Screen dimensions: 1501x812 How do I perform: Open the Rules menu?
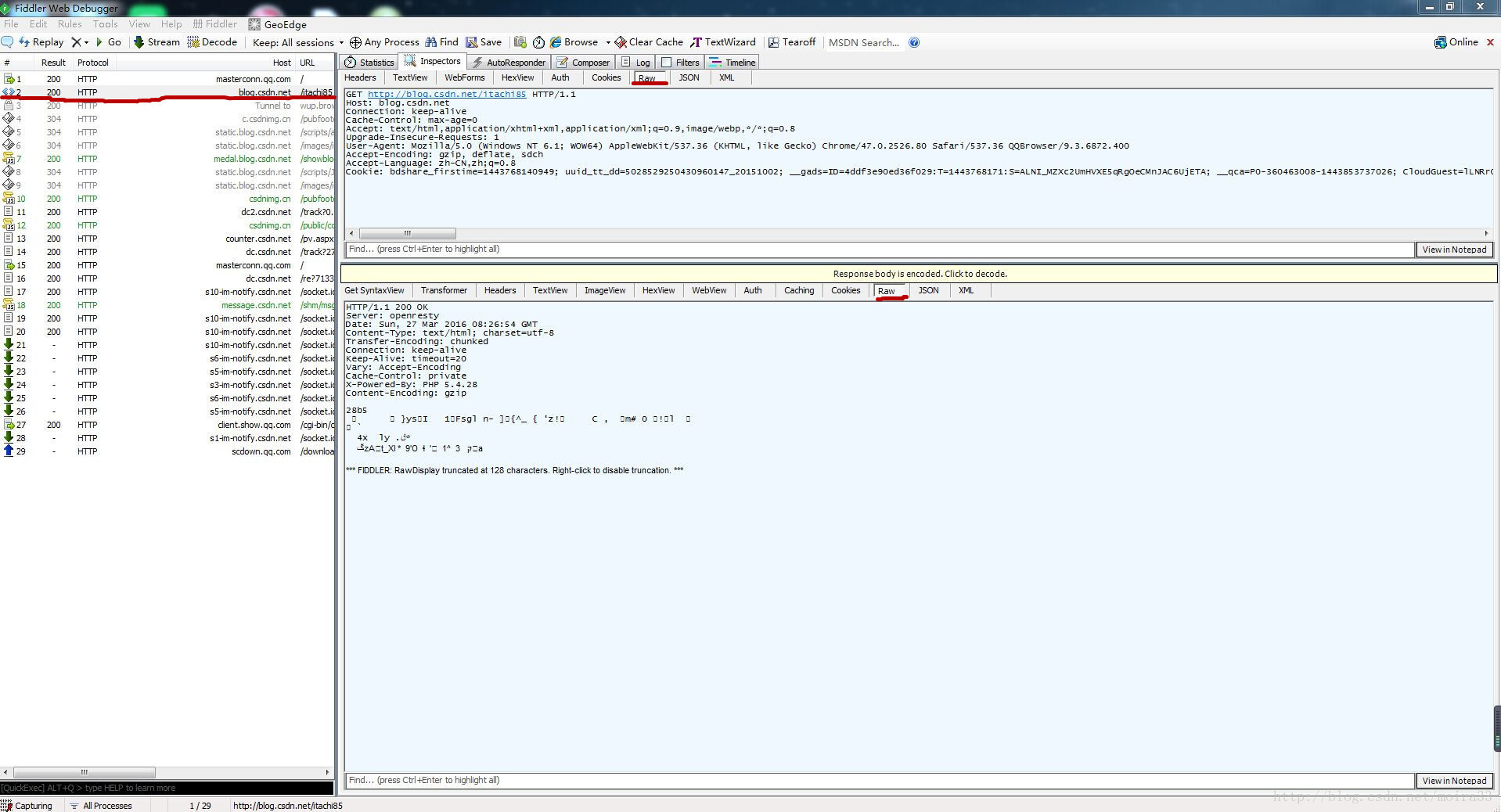coord(70,24)
